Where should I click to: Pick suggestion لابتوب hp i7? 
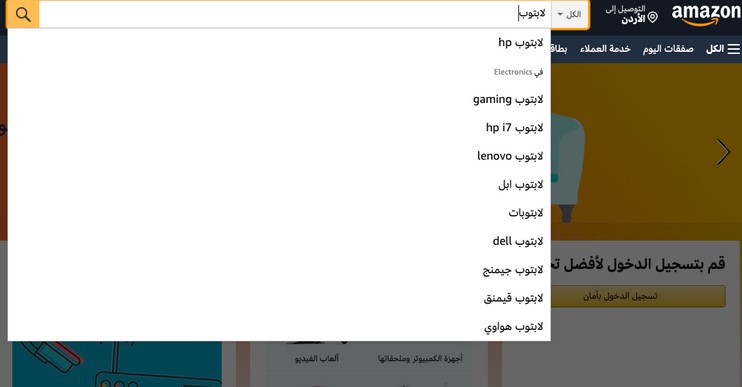coord(279,128)
